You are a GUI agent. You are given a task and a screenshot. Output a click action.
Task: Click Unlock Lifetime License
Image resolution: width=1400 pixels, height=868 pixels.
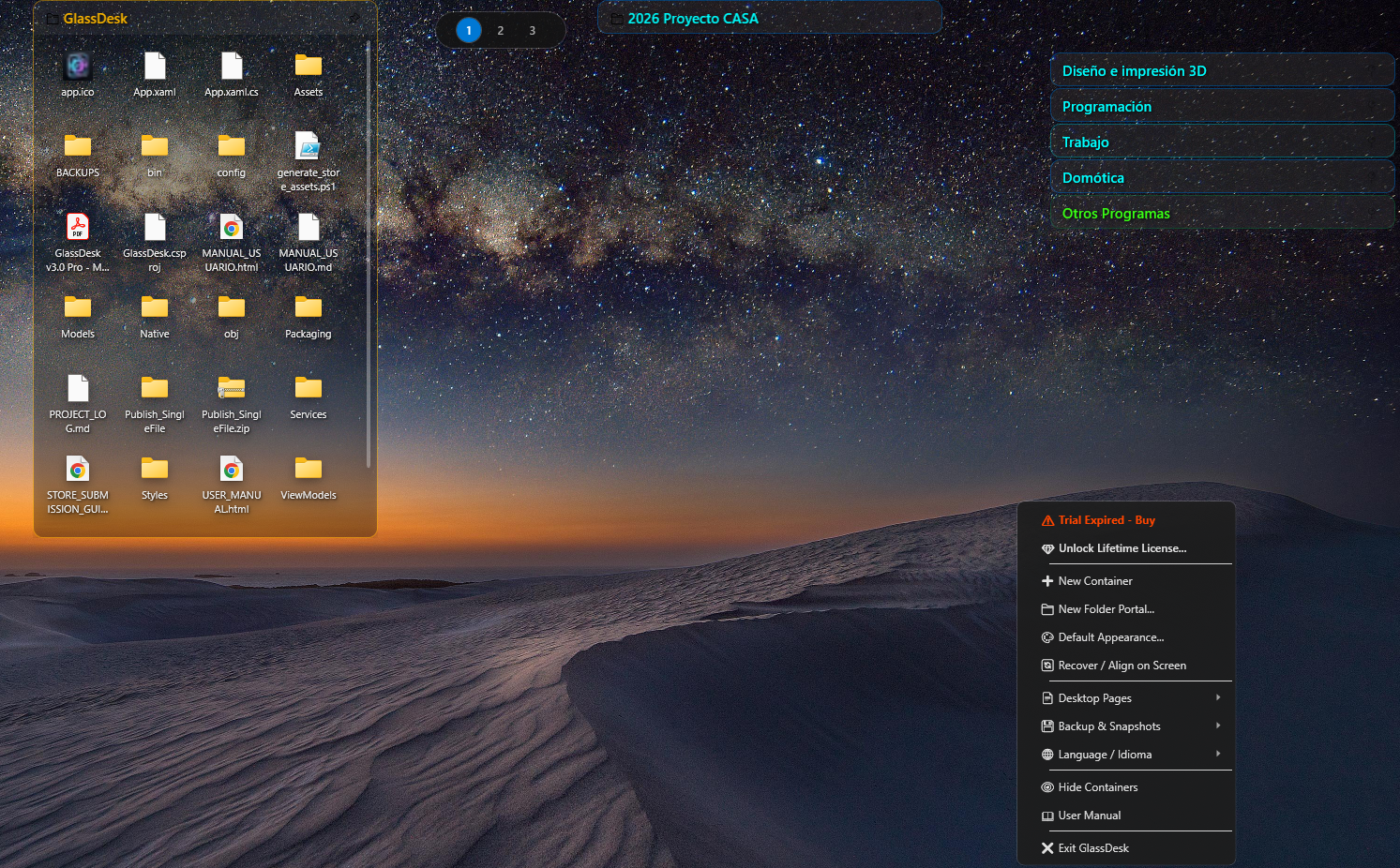tap(1125, 548)
